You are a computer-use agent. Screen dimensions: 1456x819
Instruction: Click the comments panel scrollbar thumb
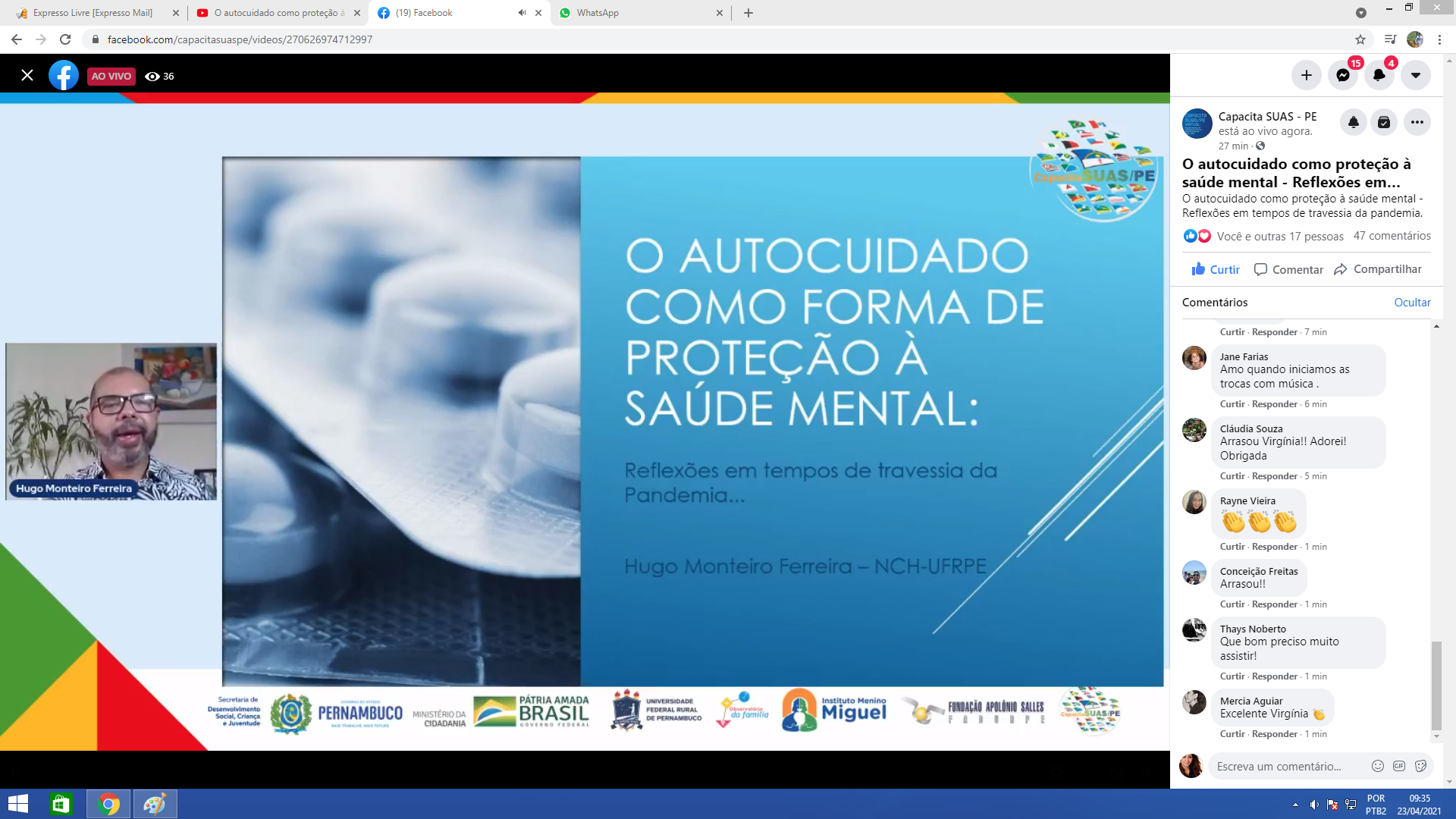[x=1436, y=685]
